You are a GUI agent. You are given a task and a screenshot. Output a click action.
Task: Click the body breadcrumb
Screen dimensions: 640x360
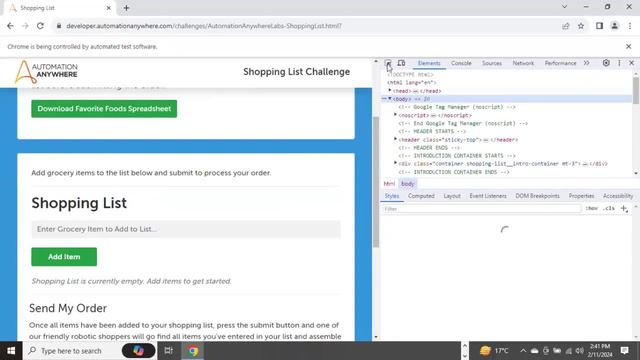click(408, 184)
